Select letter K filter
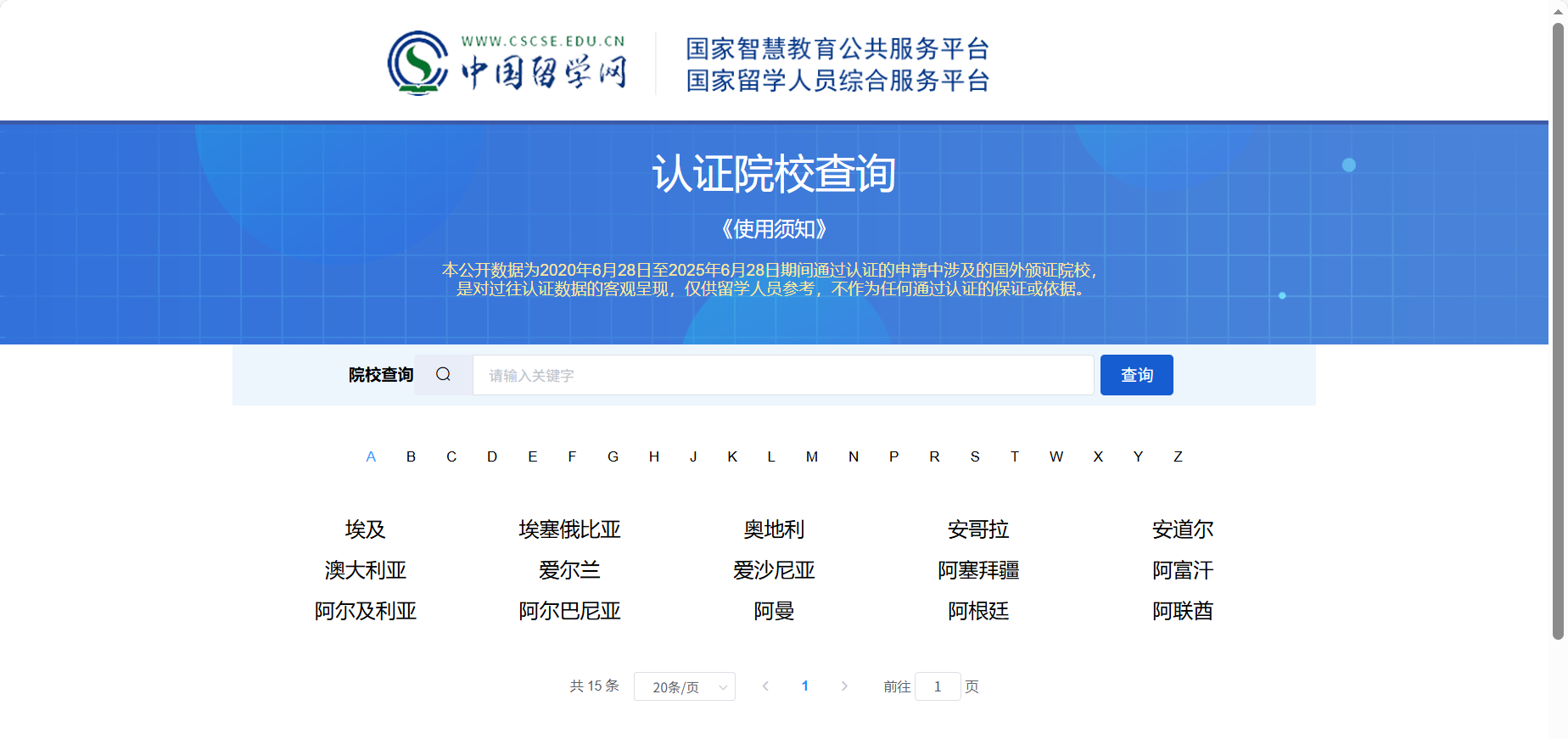The image size is (1568, 739). 732,456
